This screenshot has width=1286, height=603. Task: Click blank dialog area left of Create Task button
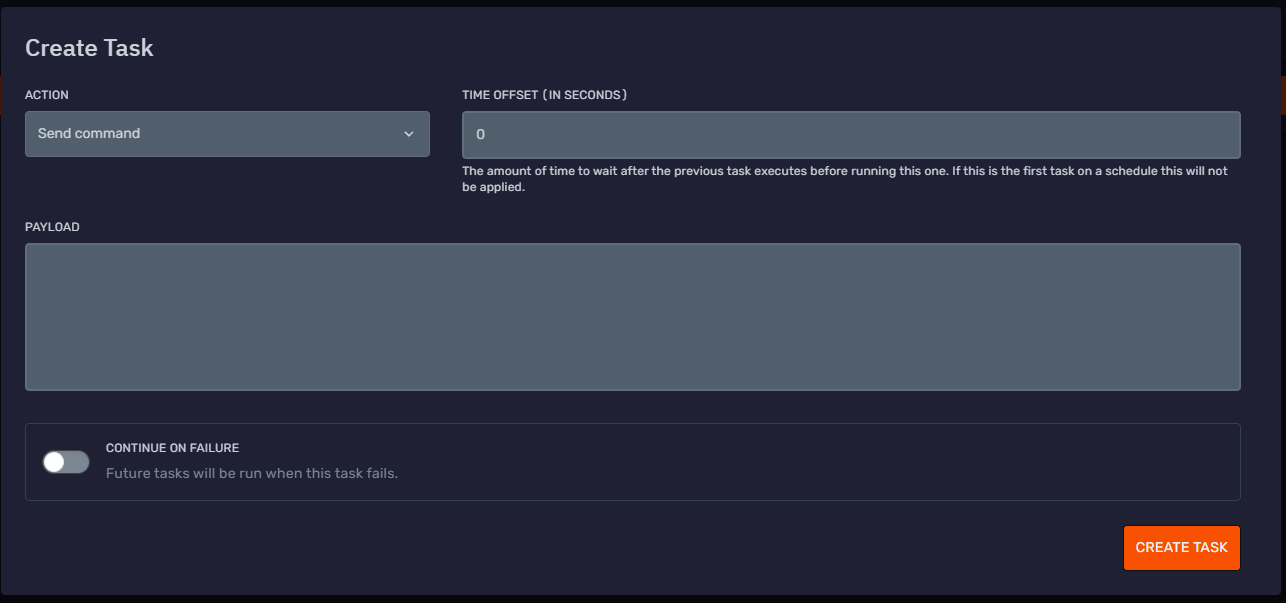click(x=600, y=548)
